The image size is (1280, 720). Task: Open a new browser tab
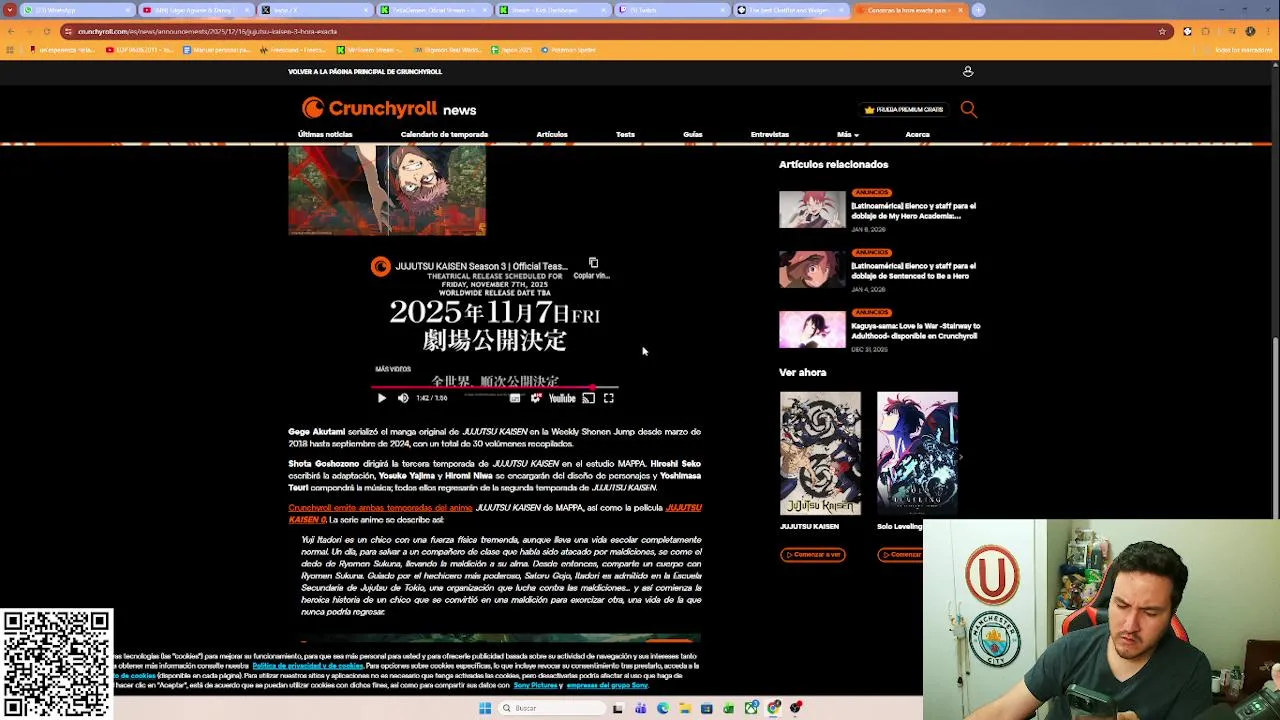(x=979, y=10)
